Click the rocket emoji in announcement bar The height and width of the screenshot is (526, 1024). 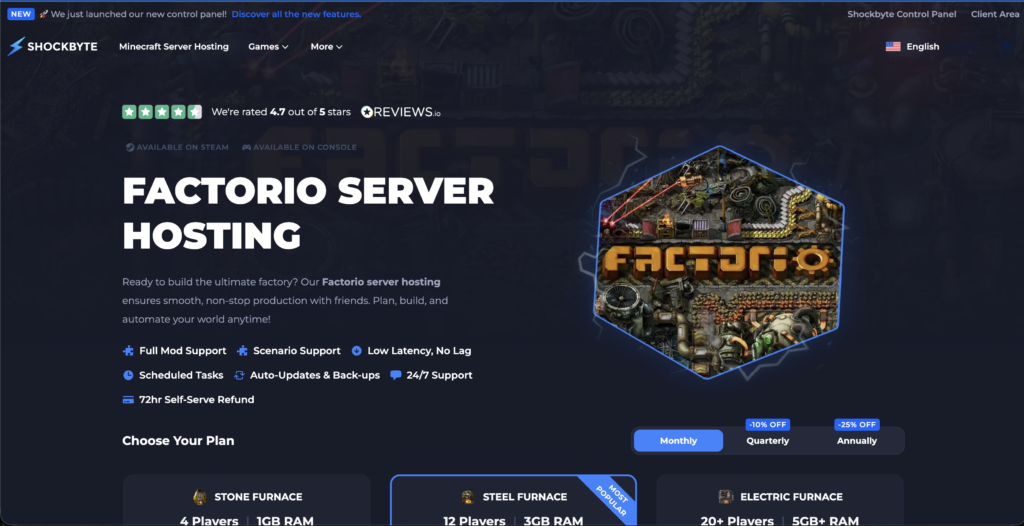pos(44,14)
